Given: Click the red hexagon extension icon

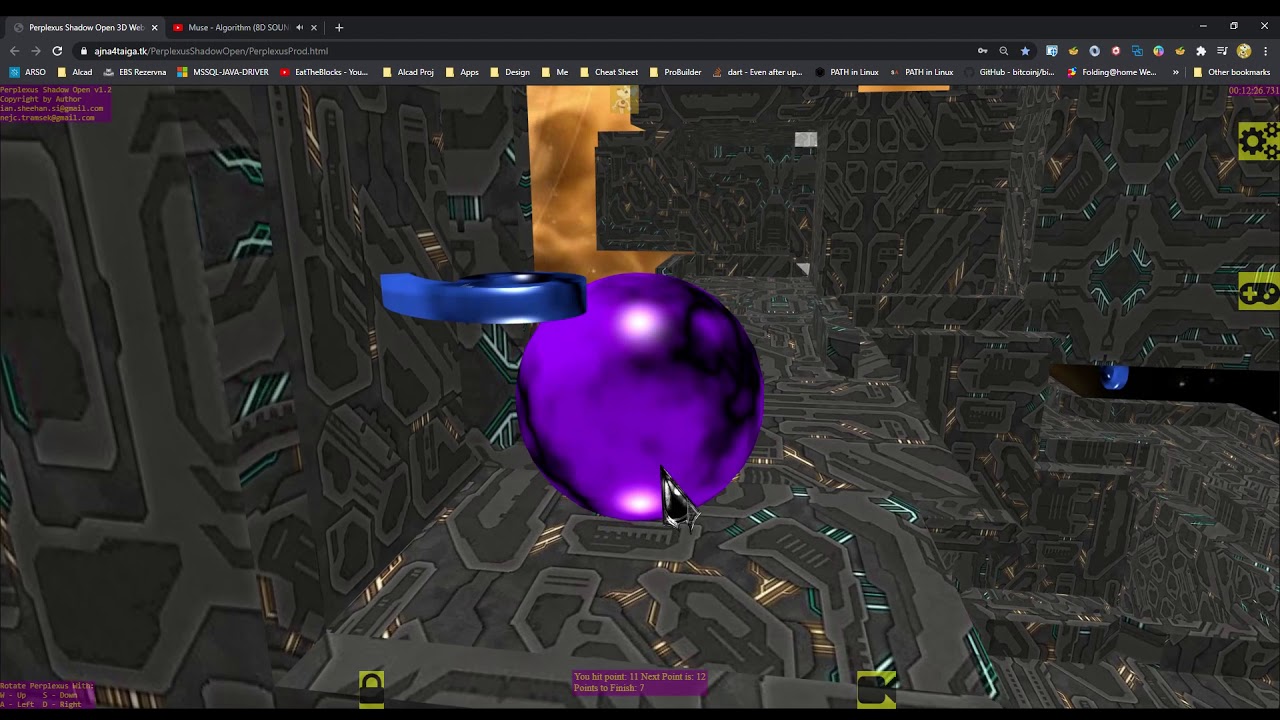Looking at the screenshot, I should coord(1116,51).
